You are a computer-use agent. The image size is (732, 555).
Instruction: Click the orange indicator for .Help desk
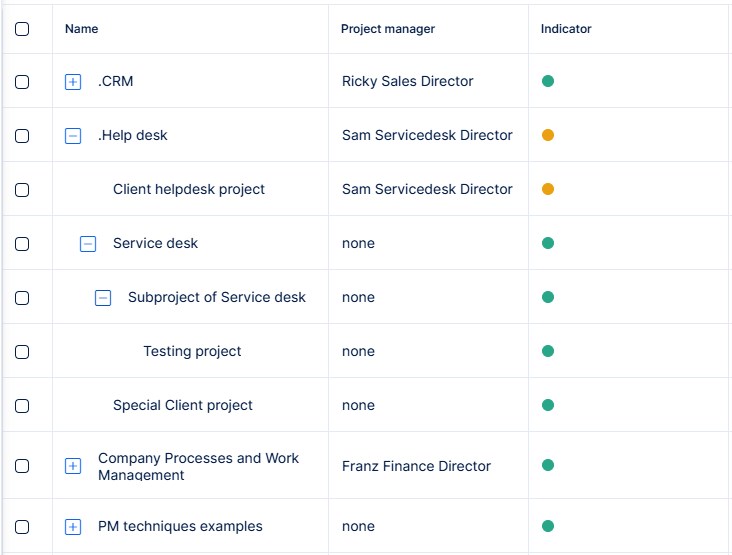coord(548,135)
